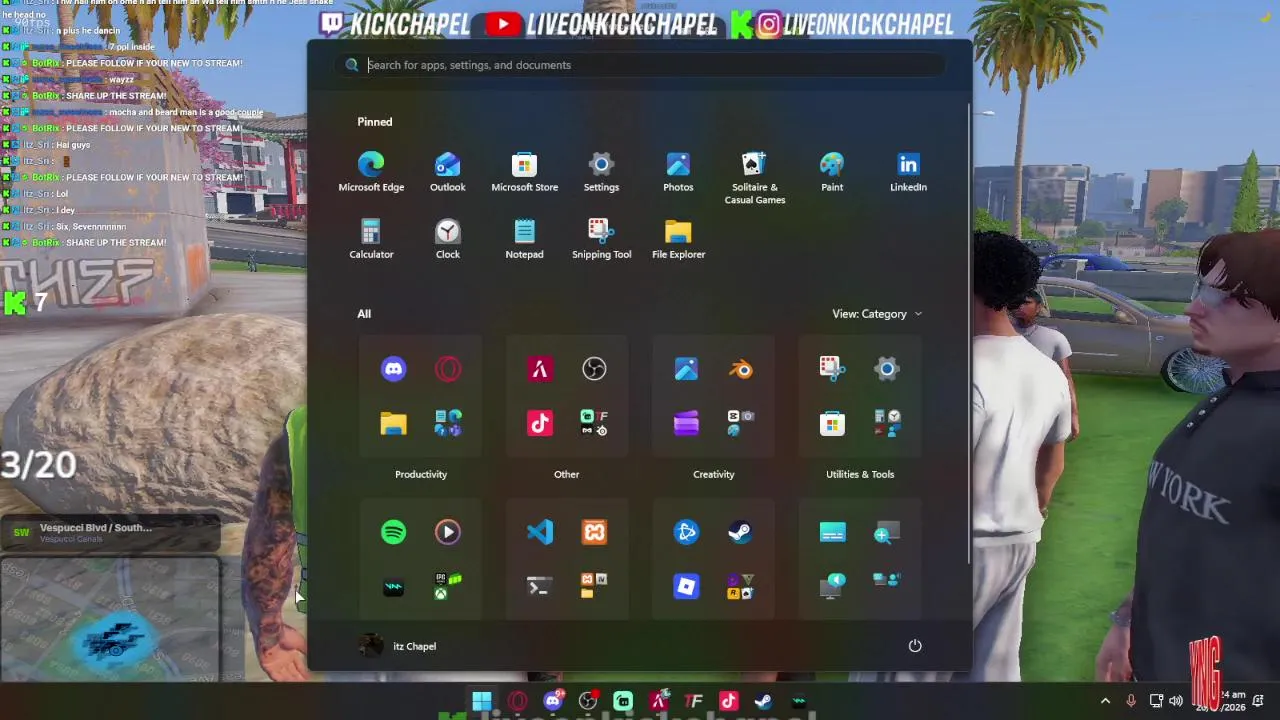
Task: Open the pinned Microsoft Store
Action: [x=524, y=172]
